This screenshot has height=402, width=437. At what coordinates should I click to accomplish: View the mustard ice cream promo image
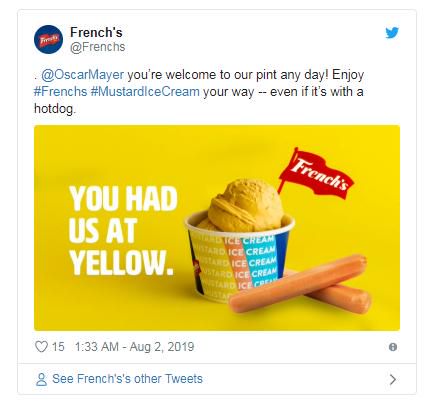pyautogui.click(x=217, y=228)
